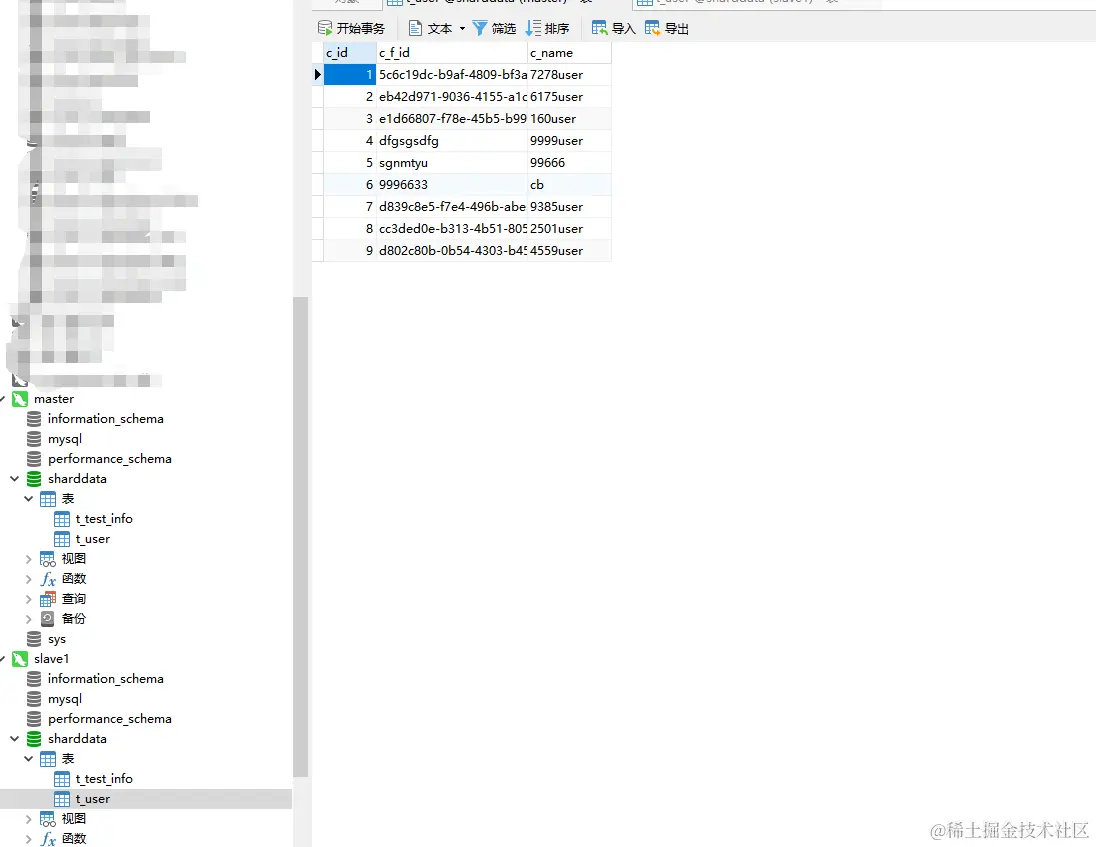Image resolution: width=1096 pixels, height=847 pixels.
Task: Click the c_id column header
Action: (350, 53)
